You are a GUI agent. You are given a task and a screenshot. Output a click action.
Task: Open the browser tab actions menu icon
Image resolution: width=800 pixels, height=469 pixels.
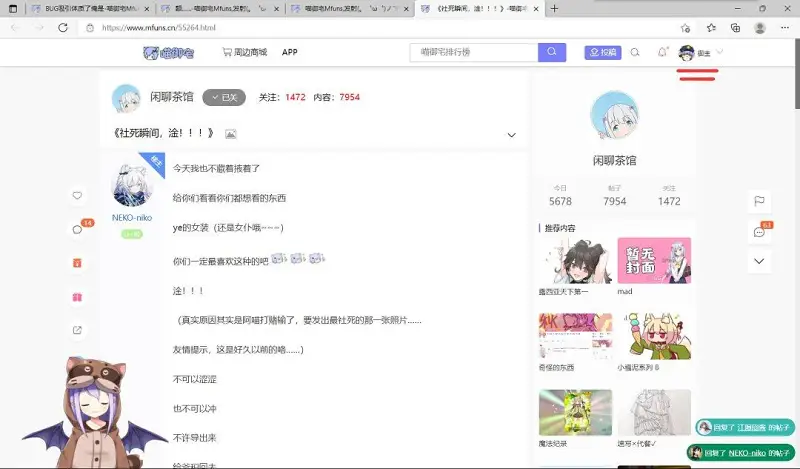pyautogui.click(x=13, y=9)
